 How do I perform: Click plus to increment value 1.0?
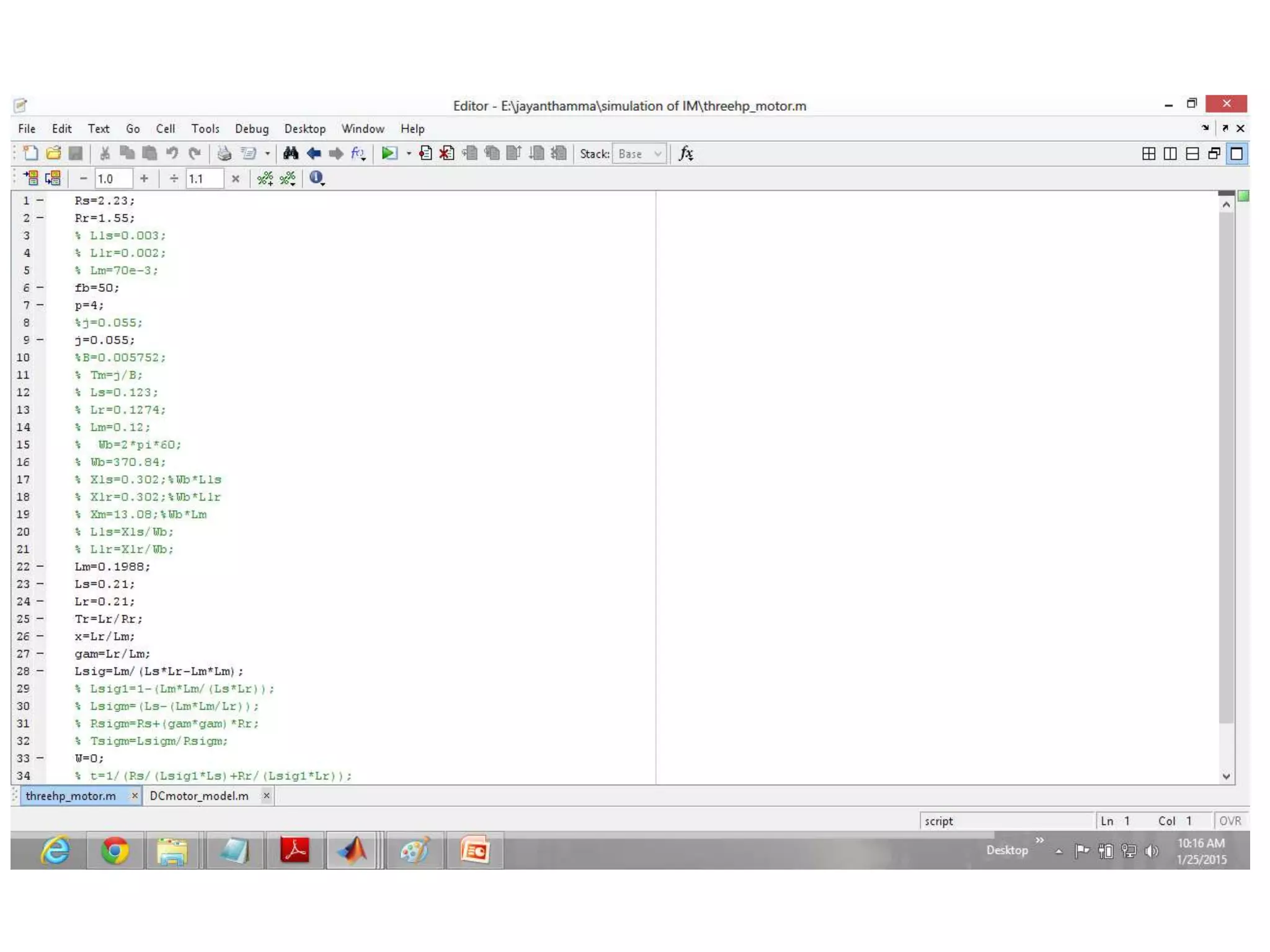point(144,178)
